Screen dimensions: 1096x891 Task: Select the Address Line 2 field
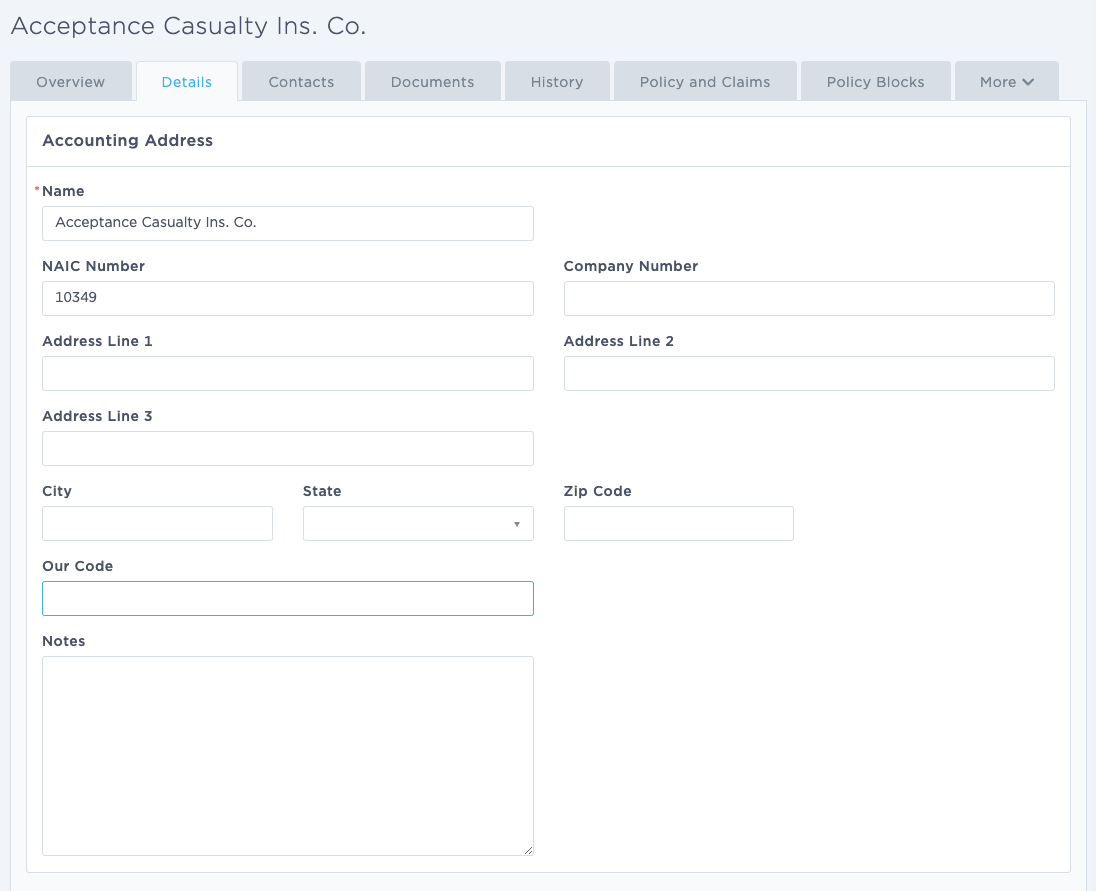(x=809, y=373)
